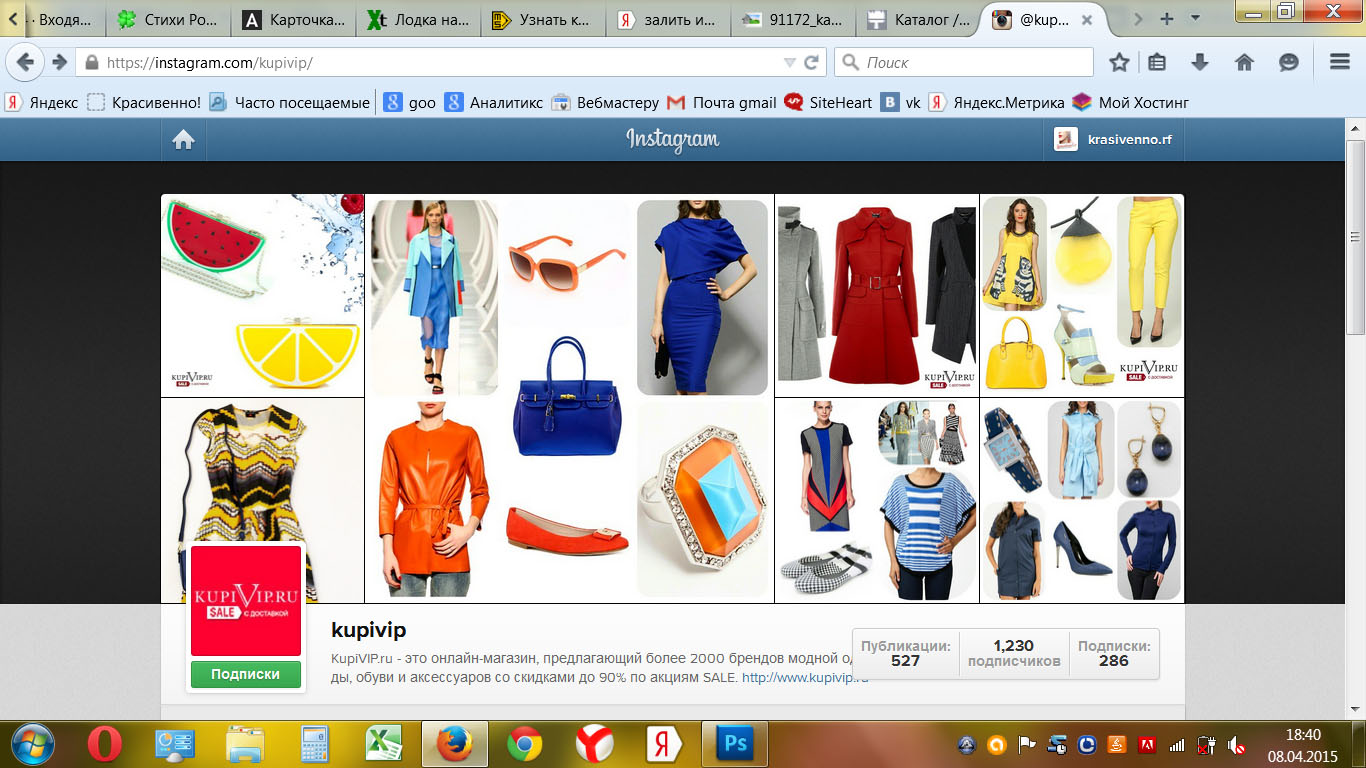This screenshot has height=768, width=1366.
Task: Switch to the залить и... tab
Action: pos(670,19)
